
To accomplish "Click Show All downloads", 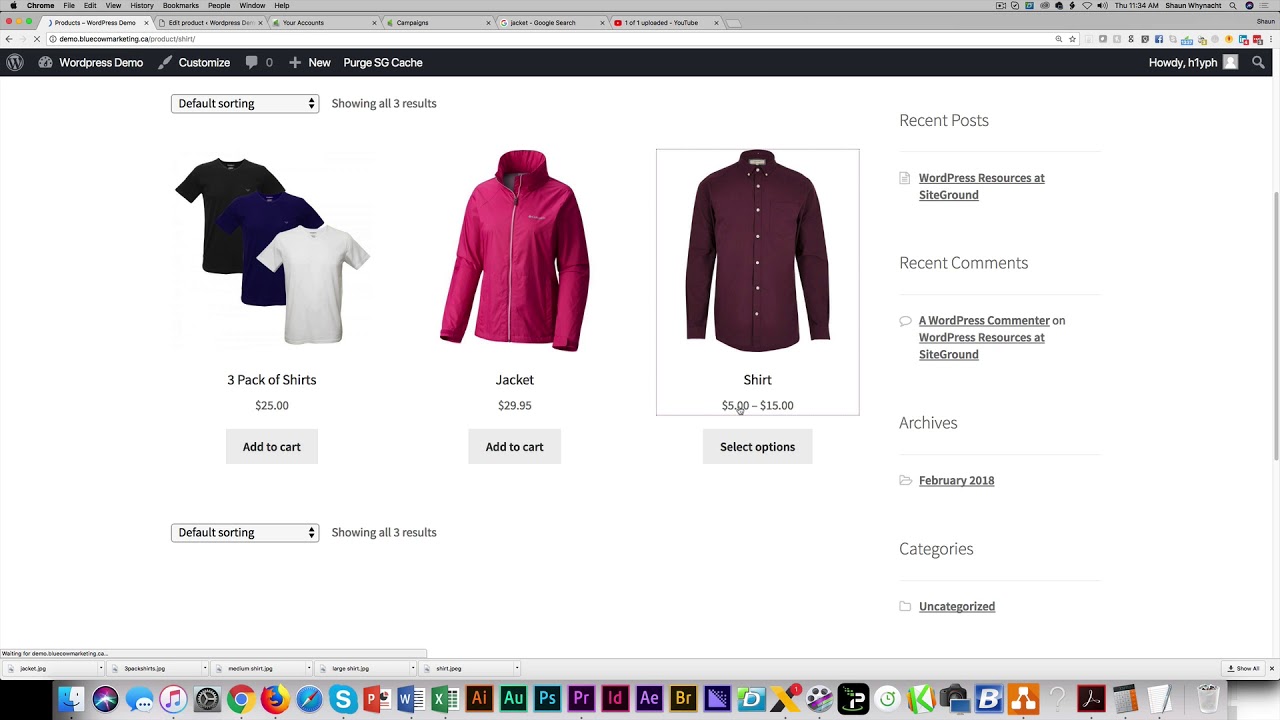I will (x=1244, y=668).
